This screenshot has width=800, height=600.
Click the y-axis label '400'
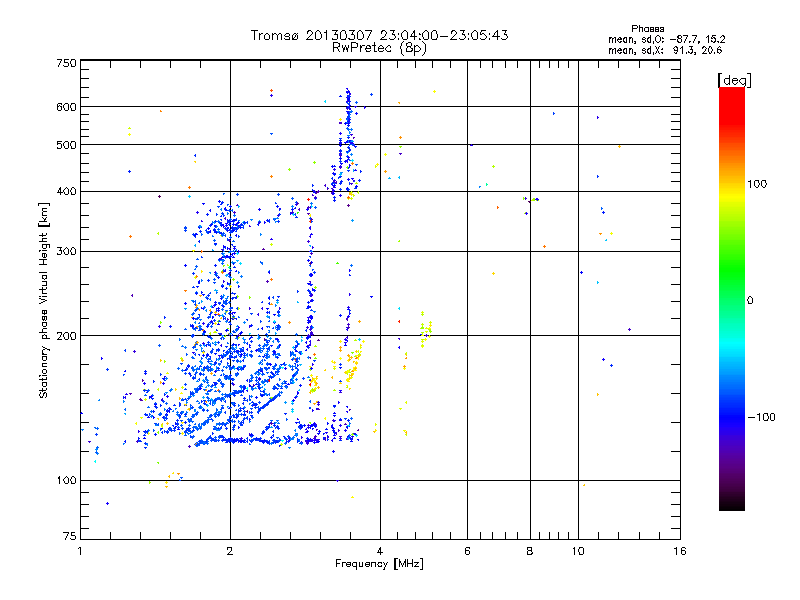pyautogui.click(x=66, y=191)
